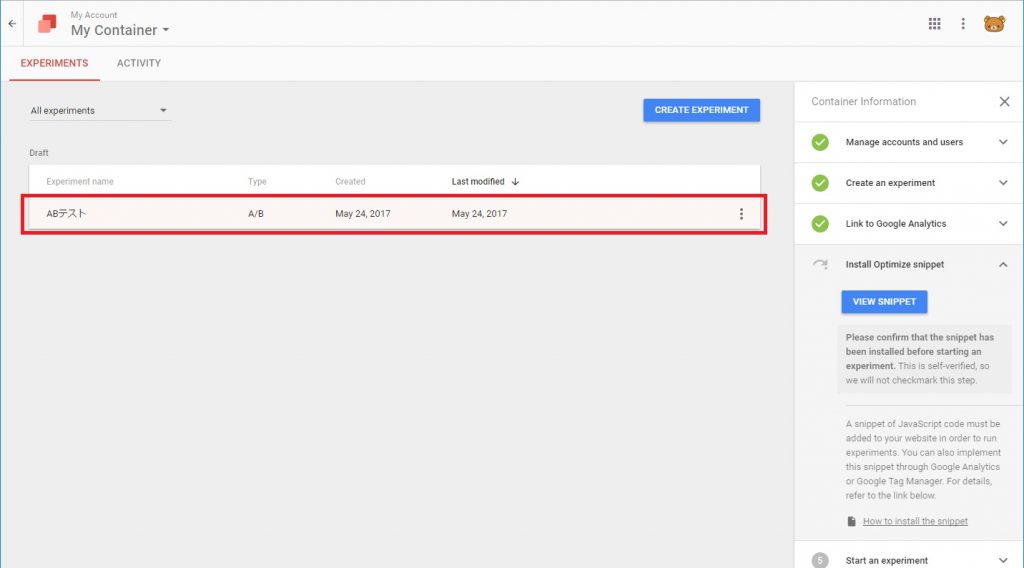This screenshot has height=568, width=1024.
Task: Open the ABテスト experiment
Action: tap(394, 214)
